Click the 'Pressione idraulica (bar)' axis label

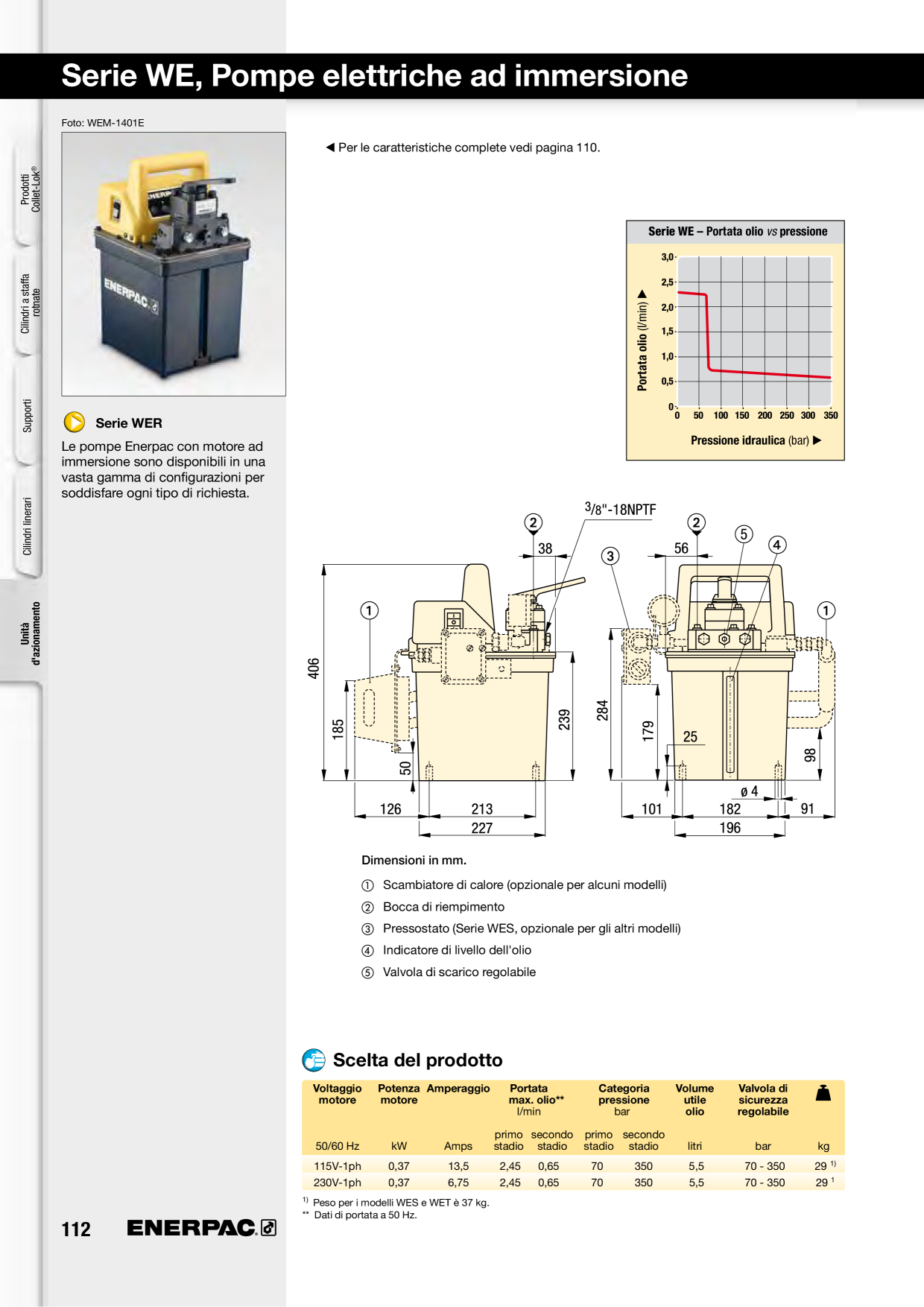click(x=756, y=440)
